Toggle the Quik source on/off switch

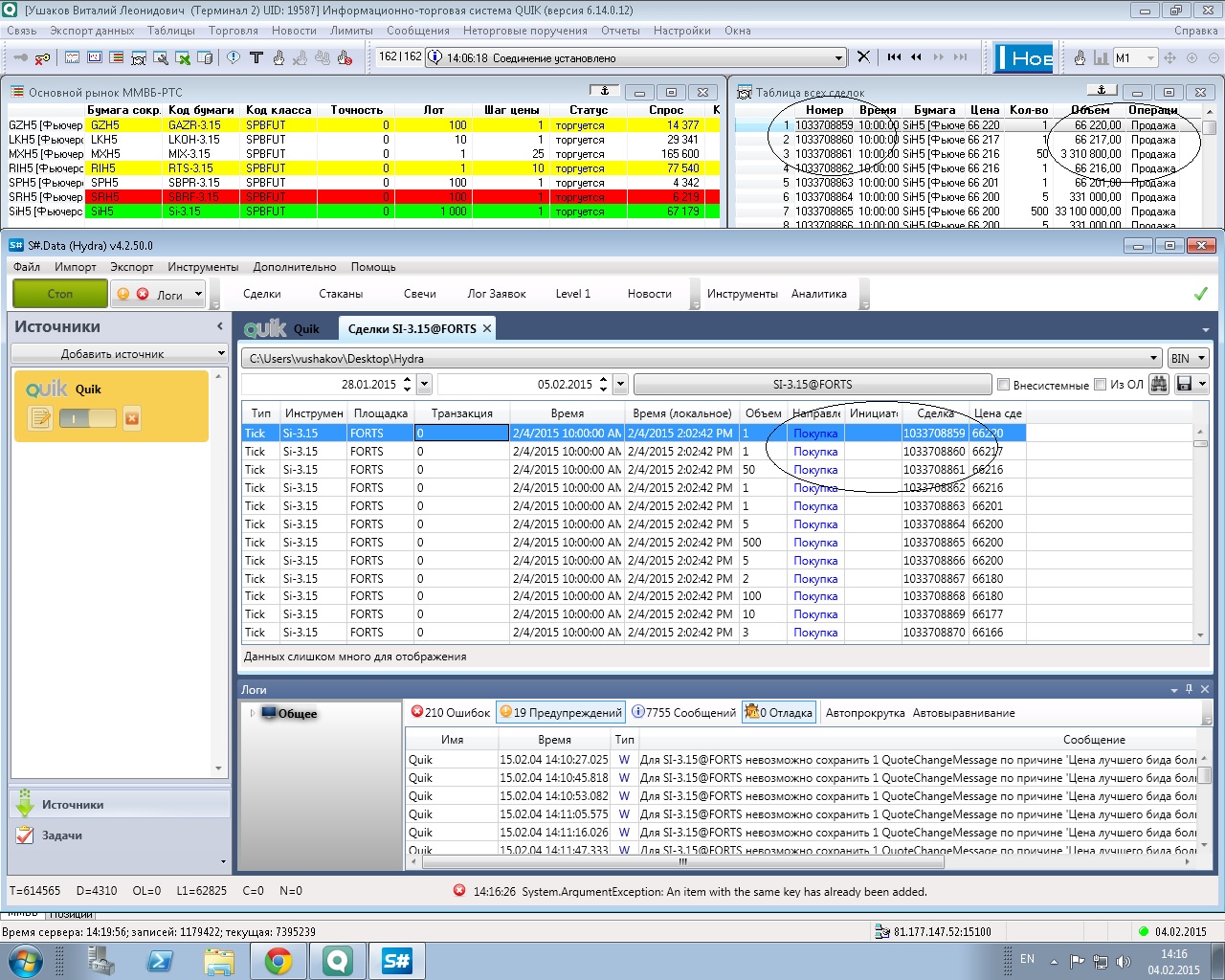coord(88,418)
